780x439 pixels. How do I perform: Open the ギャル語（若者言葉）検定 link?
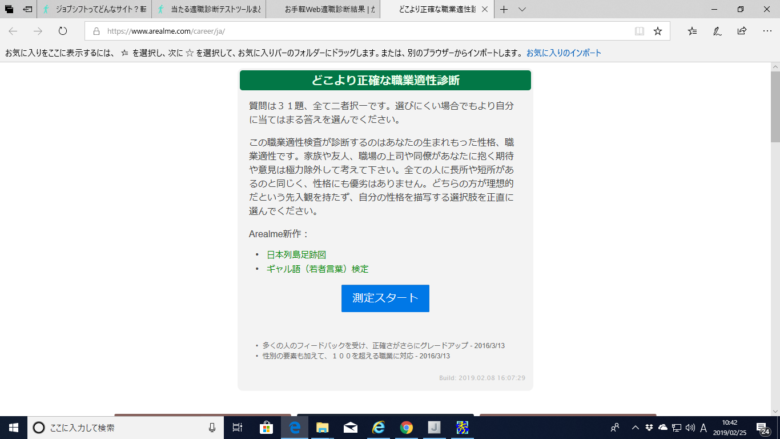(x=317, y=269)
